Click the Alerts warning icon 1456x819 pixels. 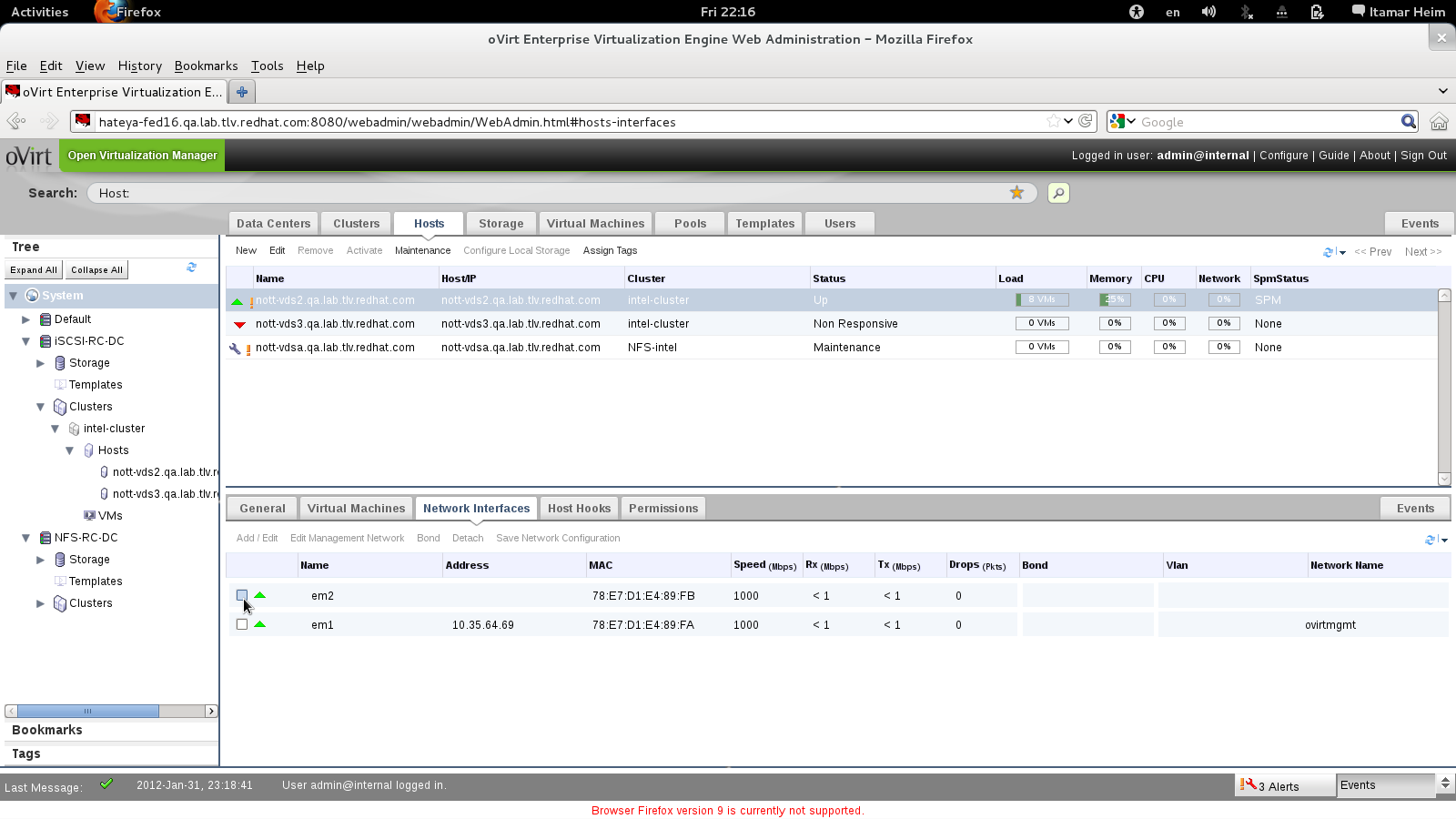coord(1249,784)
